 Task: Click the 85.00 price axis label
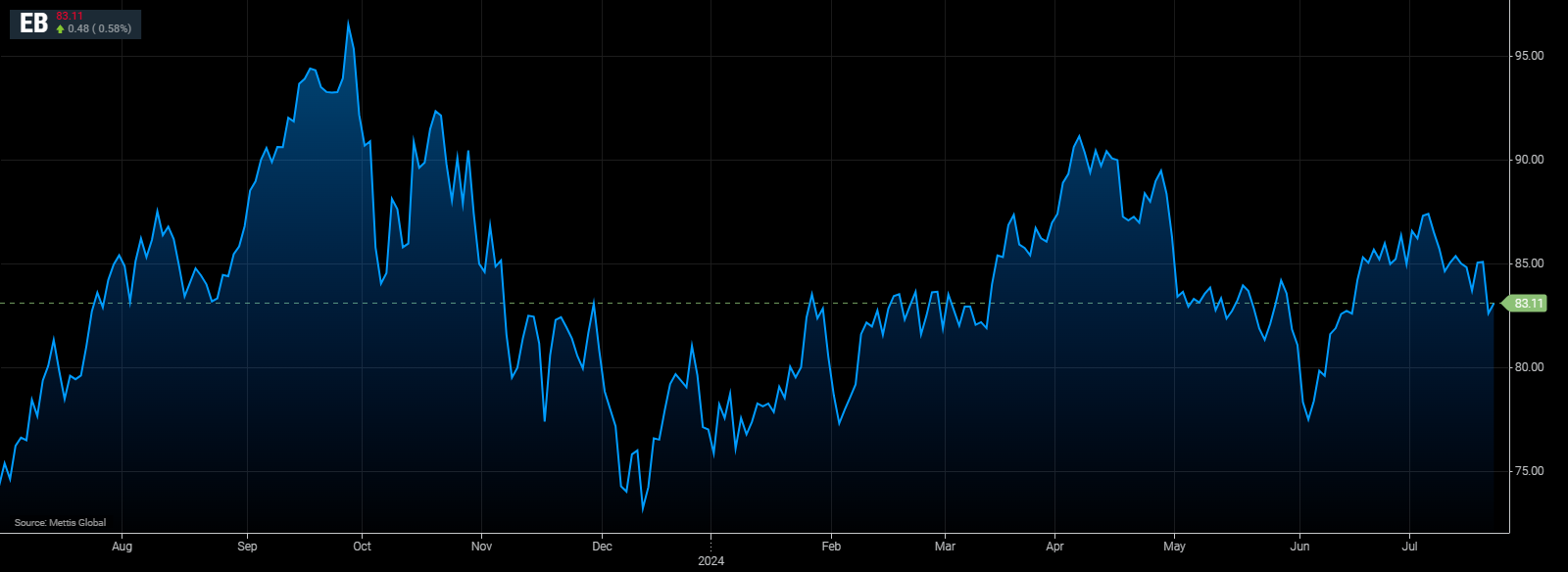pyautogui.click(x=1529, y=263)
